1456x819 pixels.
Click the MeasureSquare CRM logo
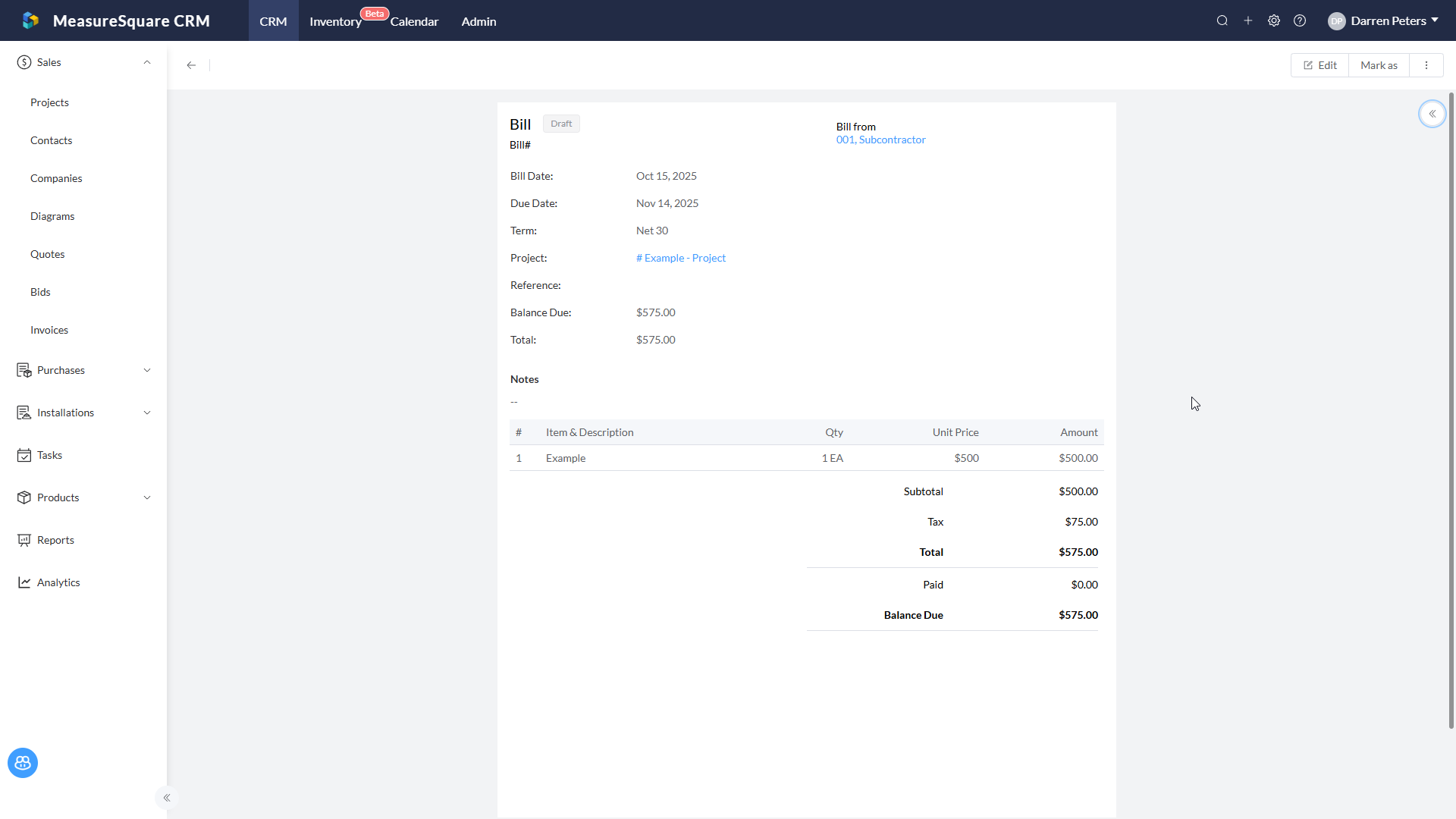(30, 20)
